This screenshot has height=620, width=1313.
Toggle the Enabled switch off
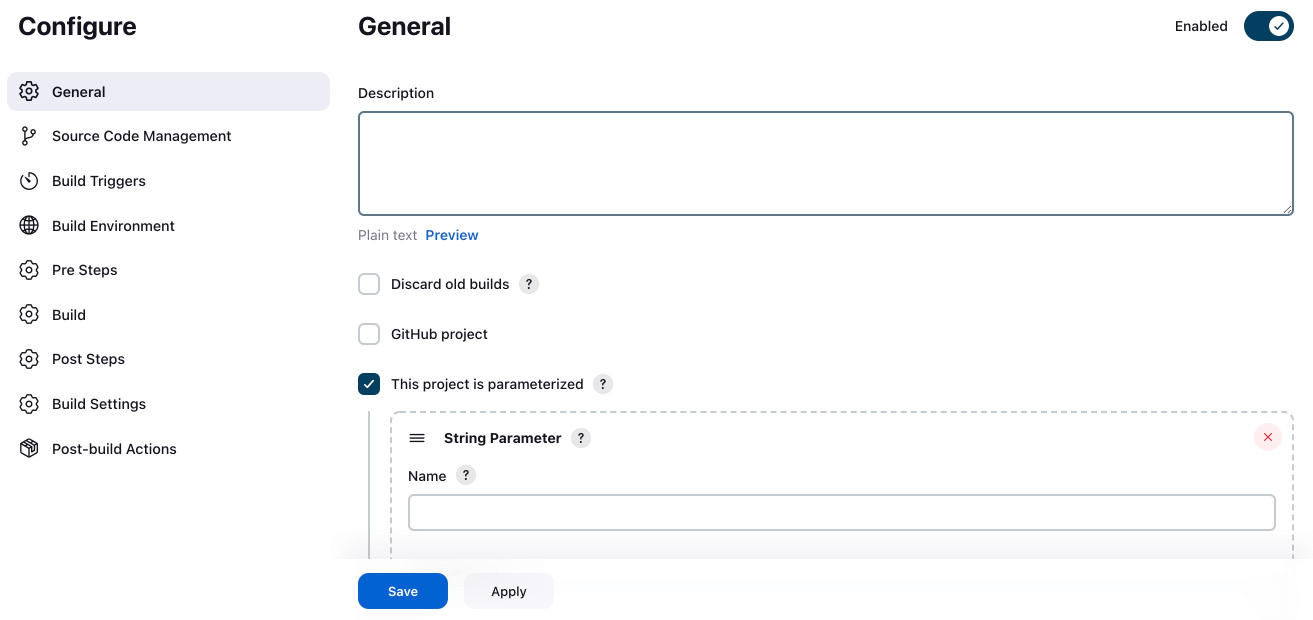click(1269, 27)
